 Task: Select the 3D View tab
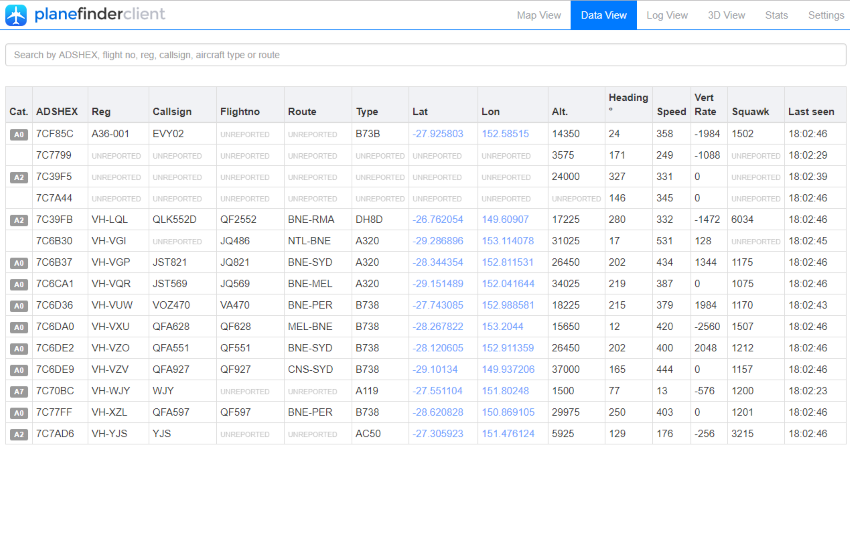coord(726,15)
